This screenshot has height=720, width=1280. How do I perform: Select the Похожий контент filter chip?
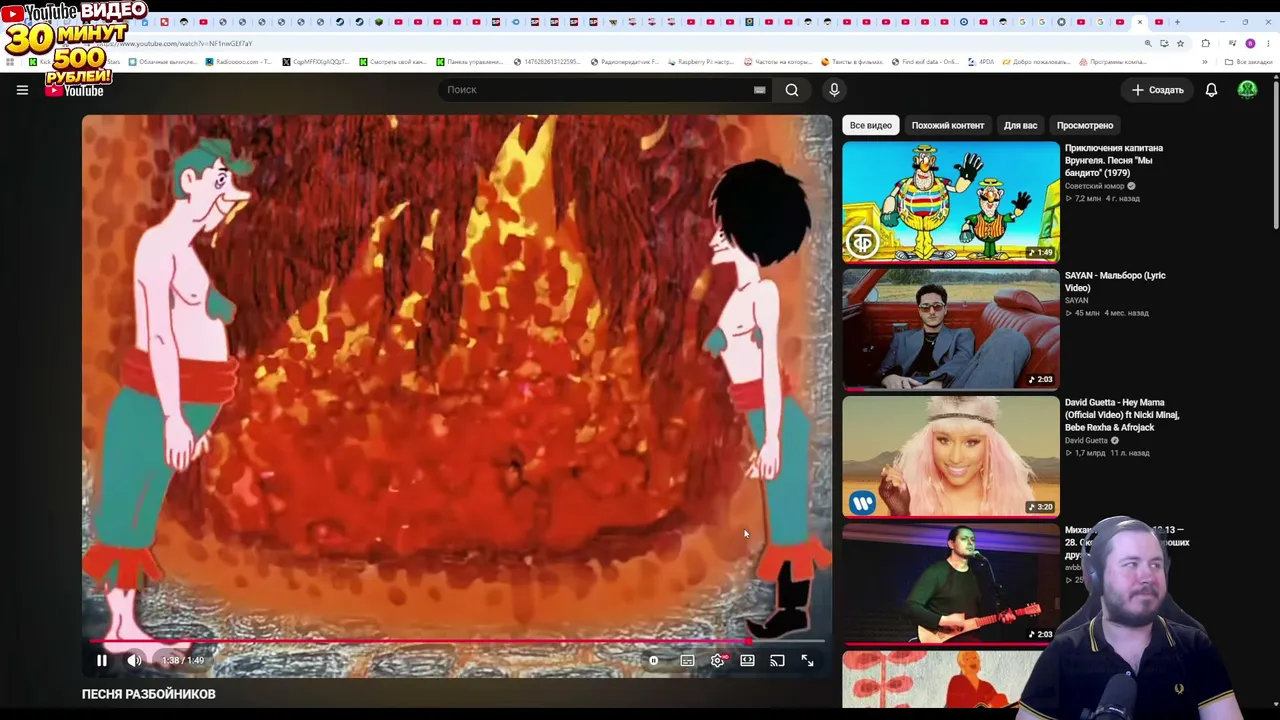[x=948, y=125]
